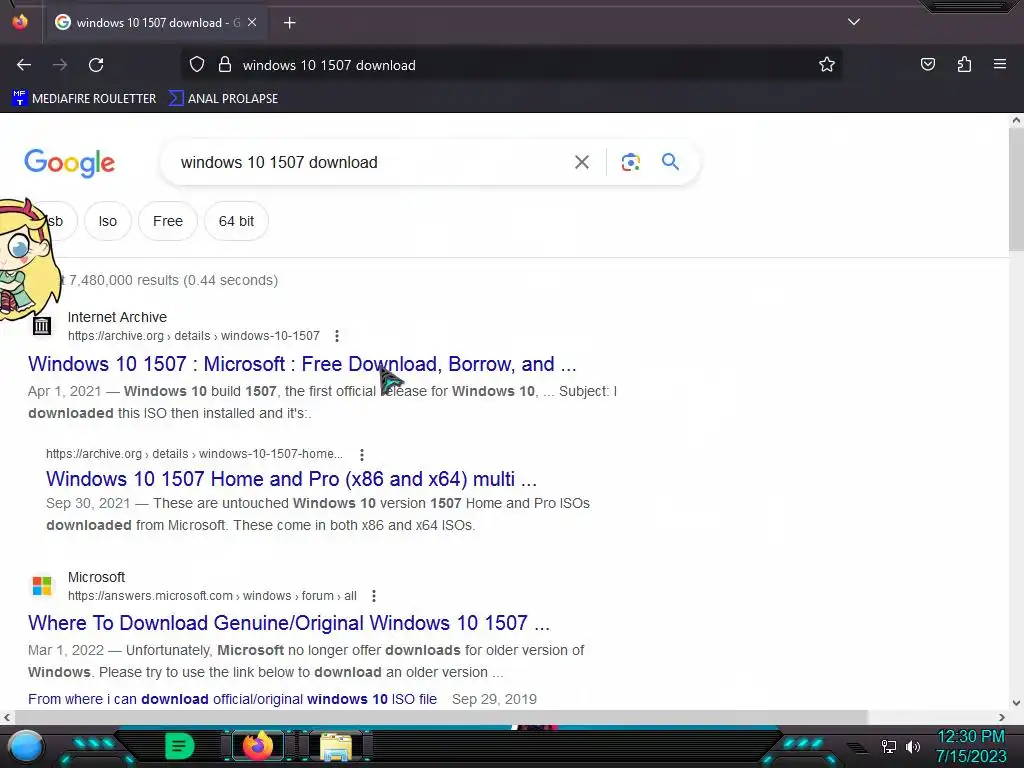Image resolution: width=1024 pixels, height=768 pixels.
Task: Open File Explorer from the taskbar
Action: 336,747
